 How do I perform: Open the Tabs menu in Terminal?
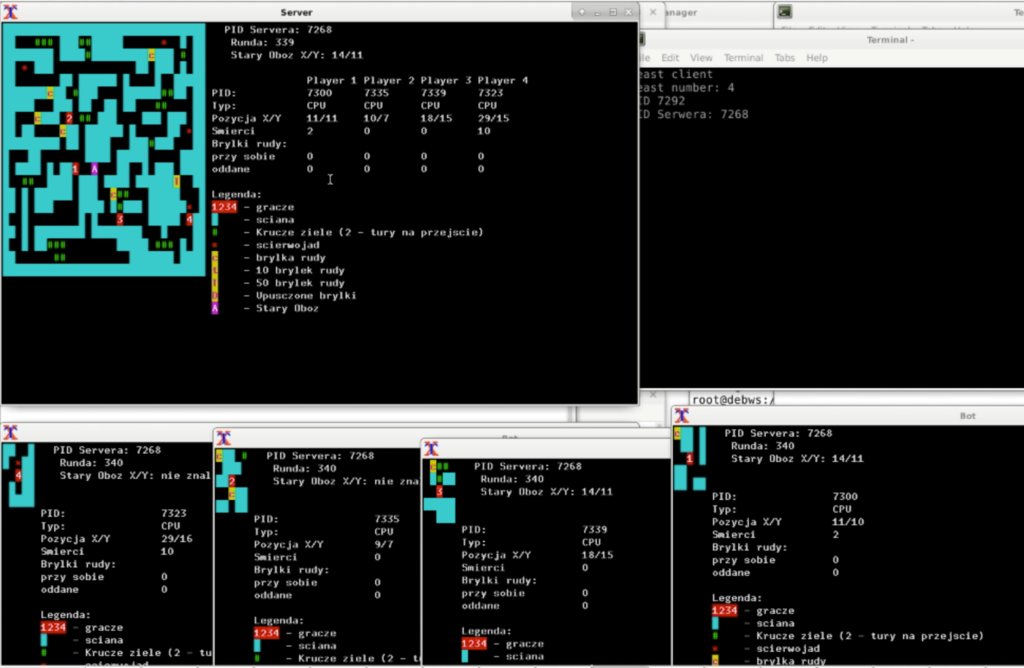pos(786,58)
